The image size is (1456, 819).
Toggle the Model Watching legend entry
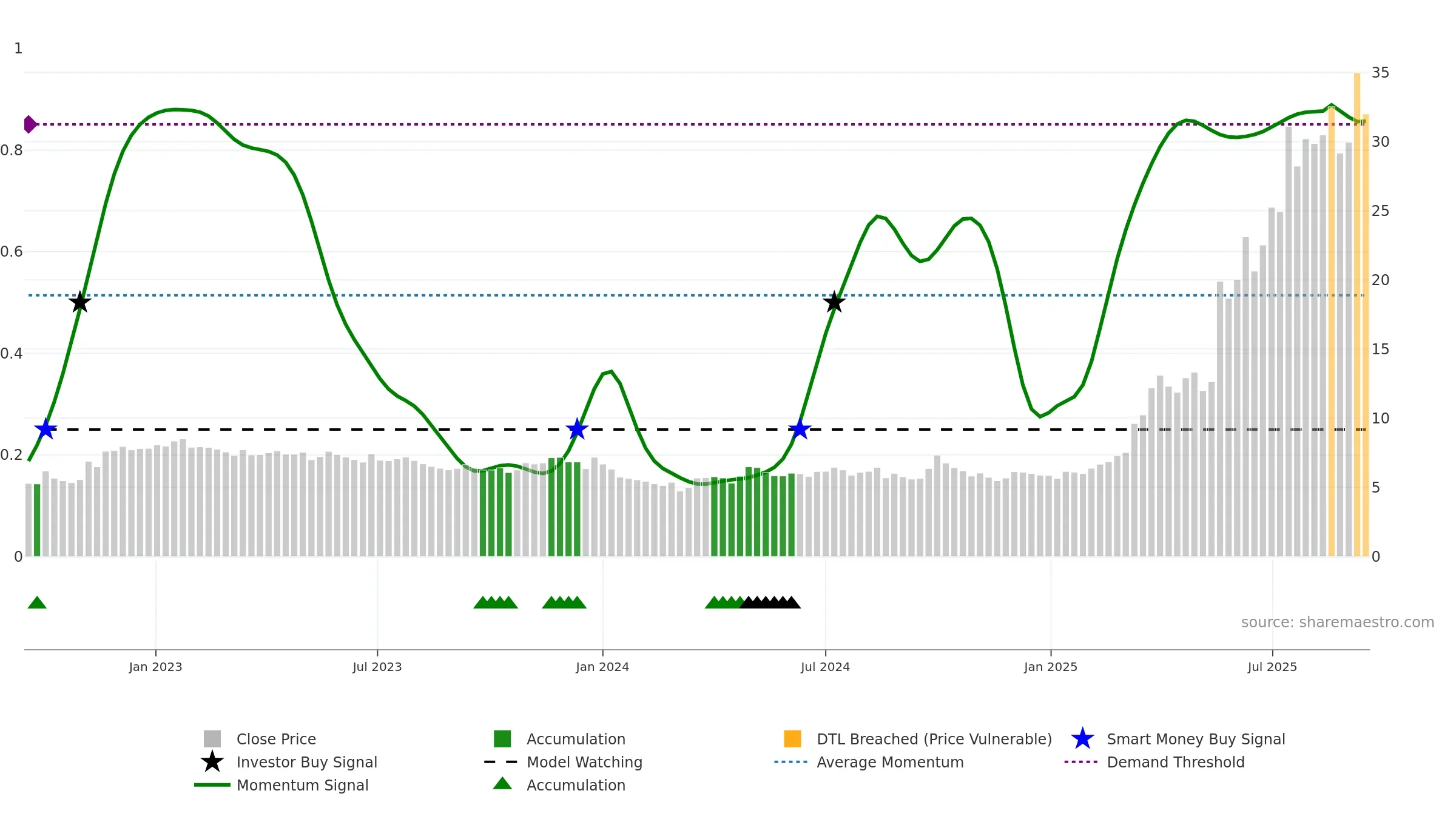pyautogui.click(x=564, y=762)
